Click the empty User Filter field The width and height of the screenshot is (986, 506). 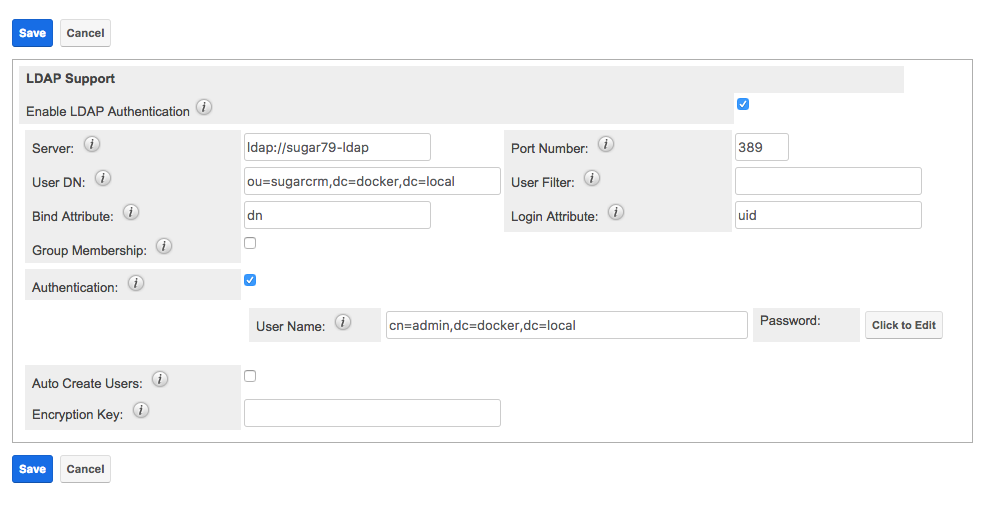click(x=828, y=181)
